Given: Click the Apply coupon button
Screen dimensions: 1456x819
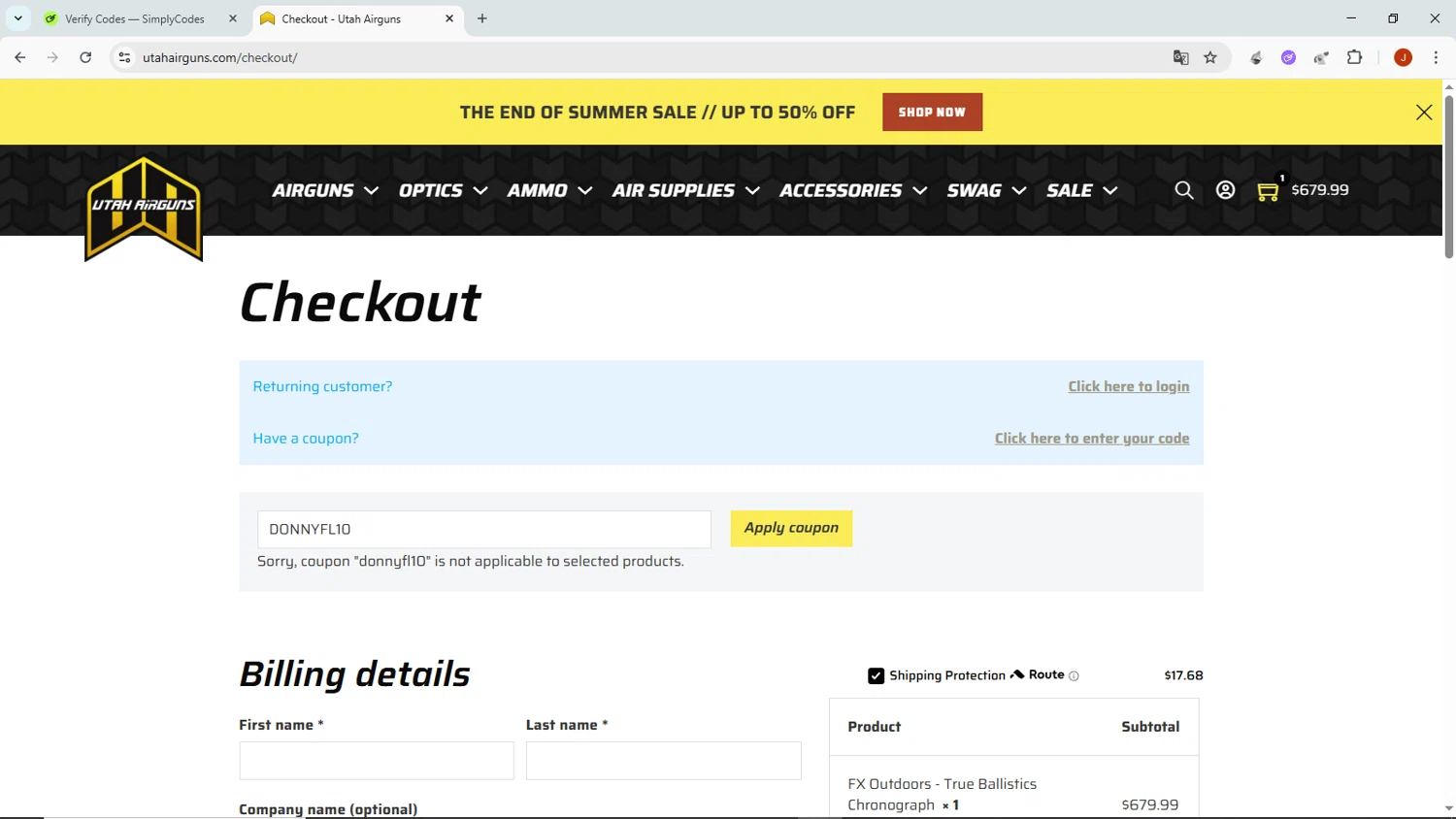Looking at the screenshot, I should point(791,528).
